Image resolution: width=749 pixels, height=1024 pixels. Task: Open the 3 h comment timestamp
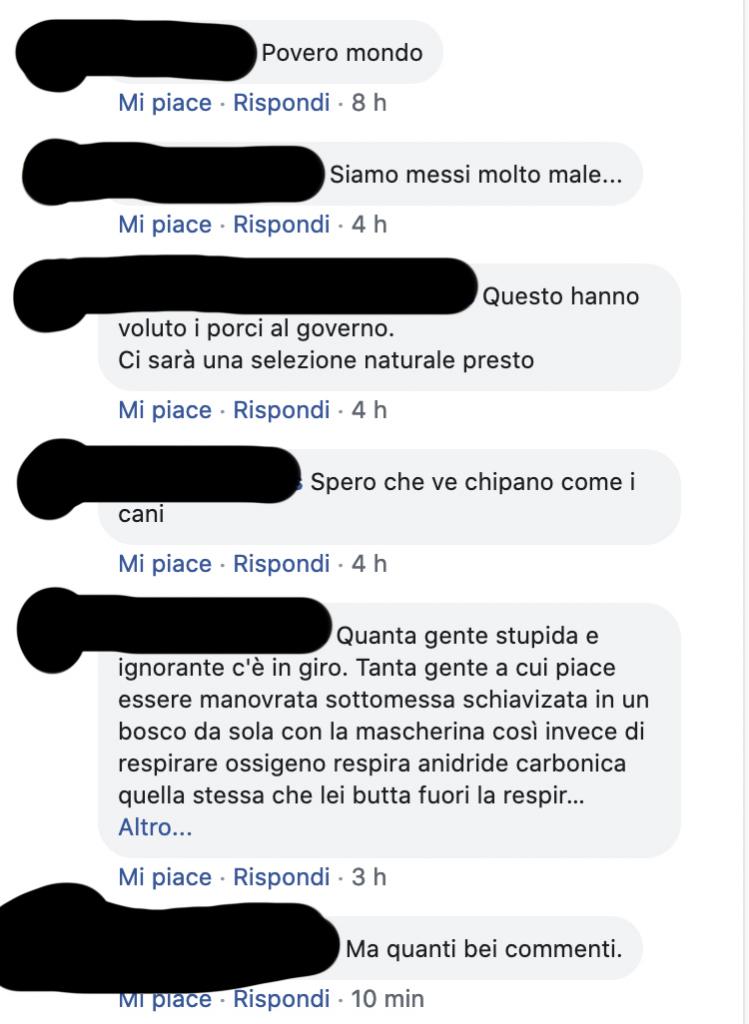[x=369, y=876]
